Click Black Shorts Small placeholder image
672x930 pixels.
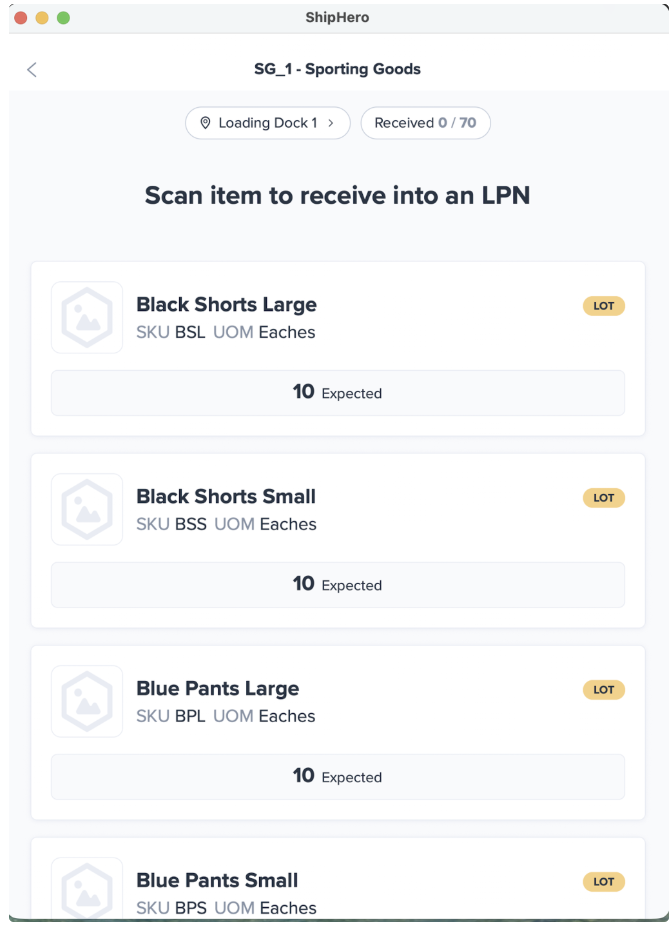pos(87,509)
